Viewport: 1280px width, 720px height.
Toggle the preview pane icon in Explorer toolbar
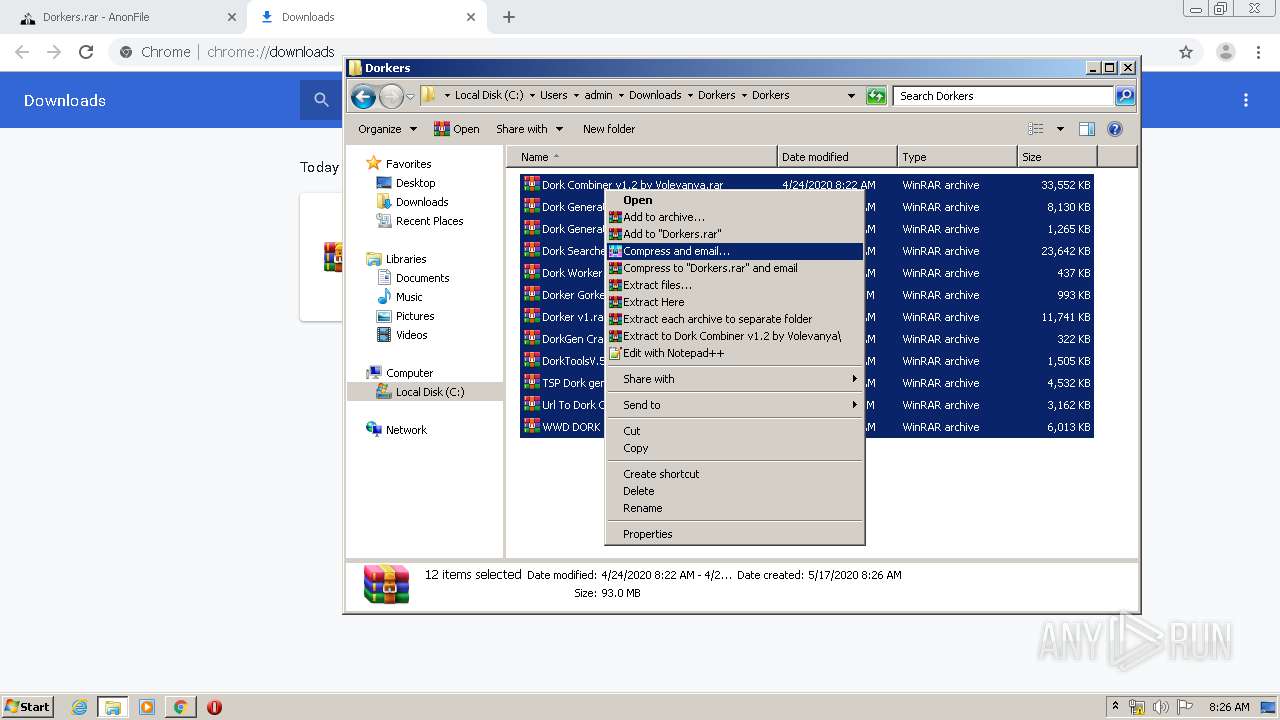click(x=1087, y=129)
